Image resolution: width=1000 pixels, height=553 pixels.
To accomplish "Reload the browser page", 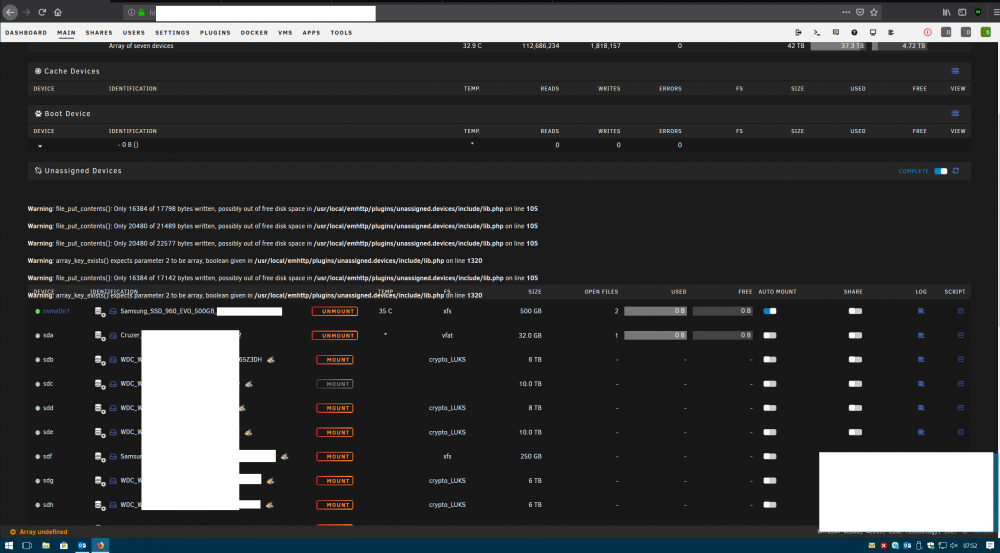I will click(x=42, y=12).
